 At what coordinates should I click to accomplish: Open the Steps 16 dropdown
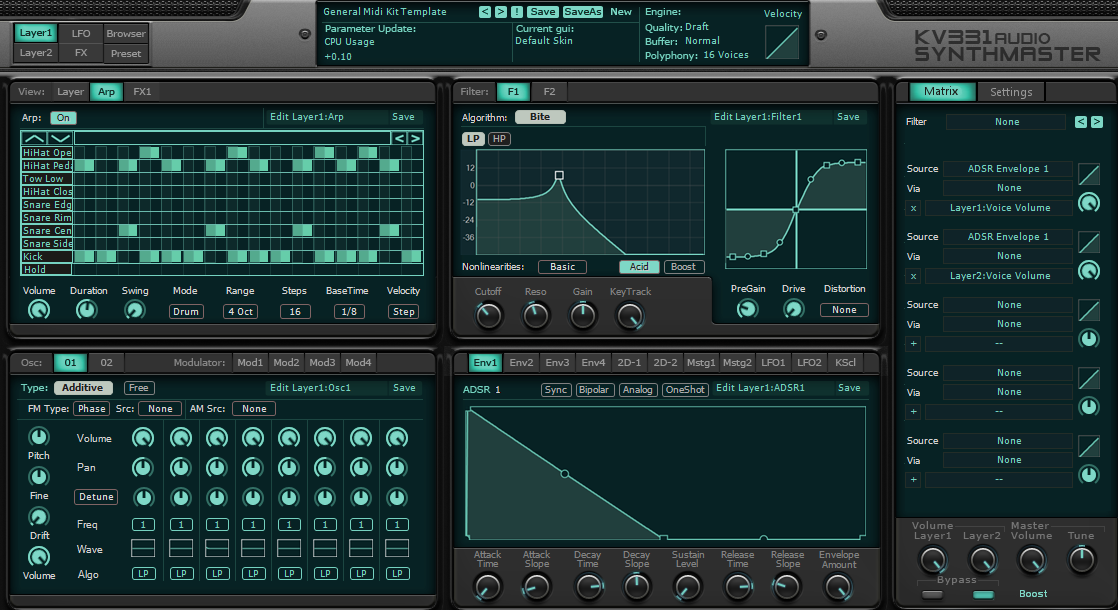294,311
